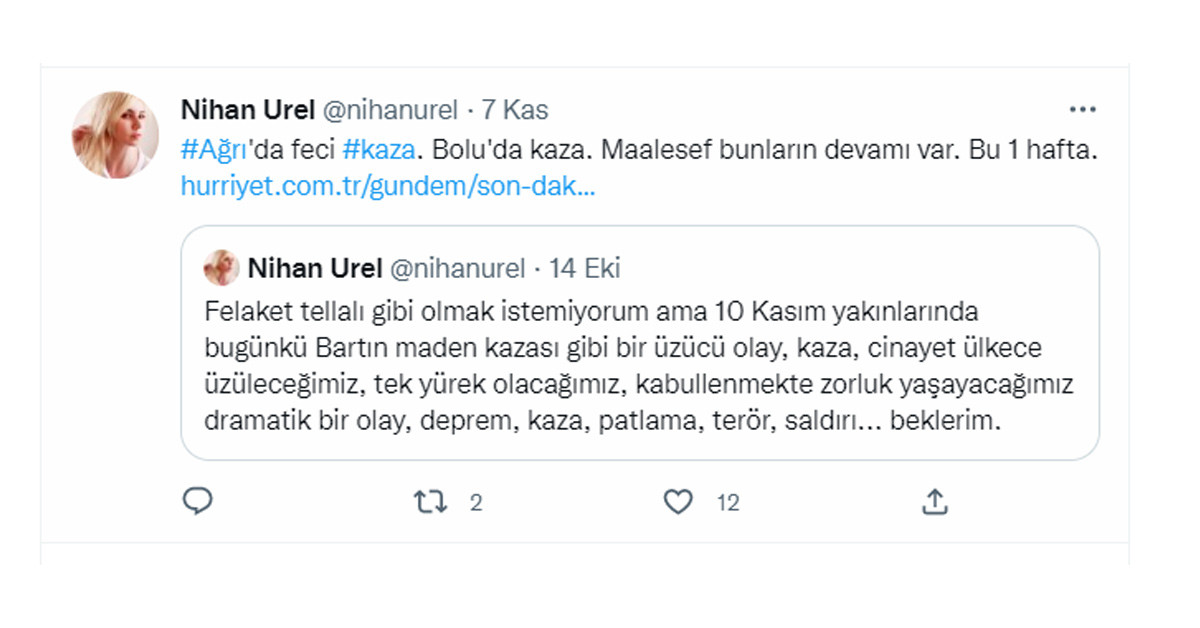Click the retweet arrows icon
Viewport: 1200px width, 628px height.
[x=430, y=502]
